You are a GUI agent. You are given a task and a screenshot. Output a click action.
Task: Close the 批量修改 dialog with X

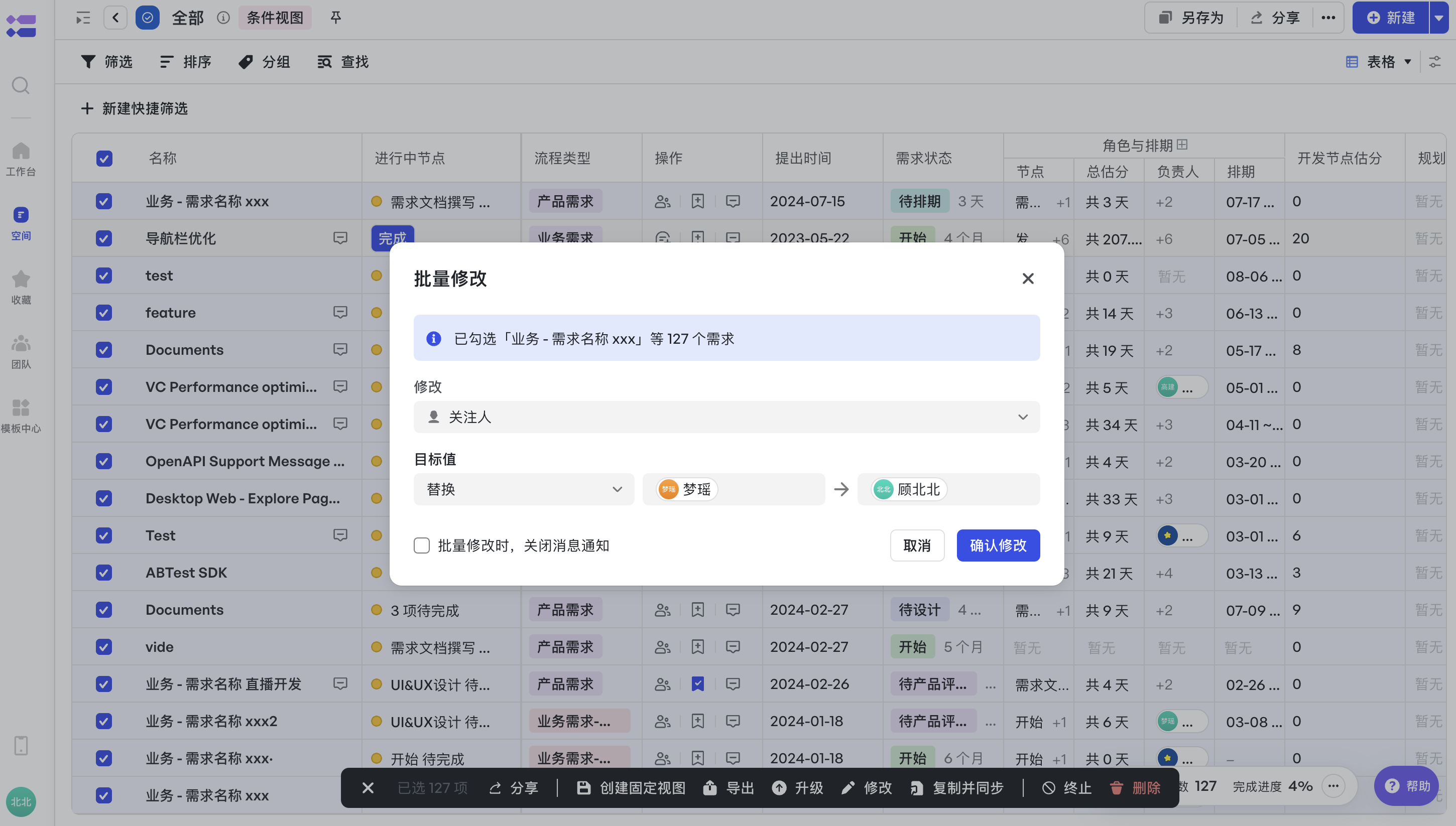[x=1028, y=279]
